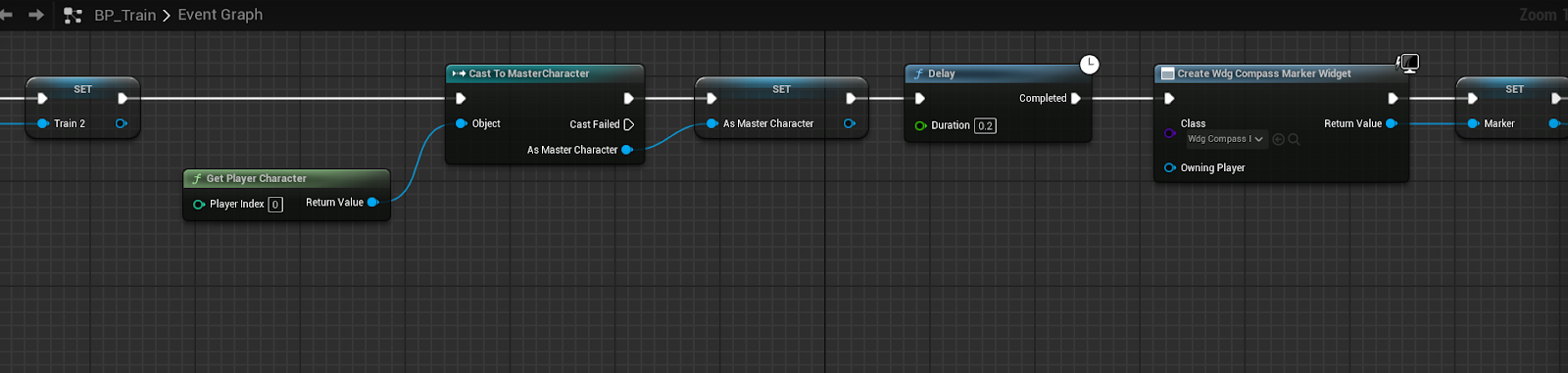The image size is (1568, 373).
Task: Click the forward navigation arrow
Action: pos(36,15)
